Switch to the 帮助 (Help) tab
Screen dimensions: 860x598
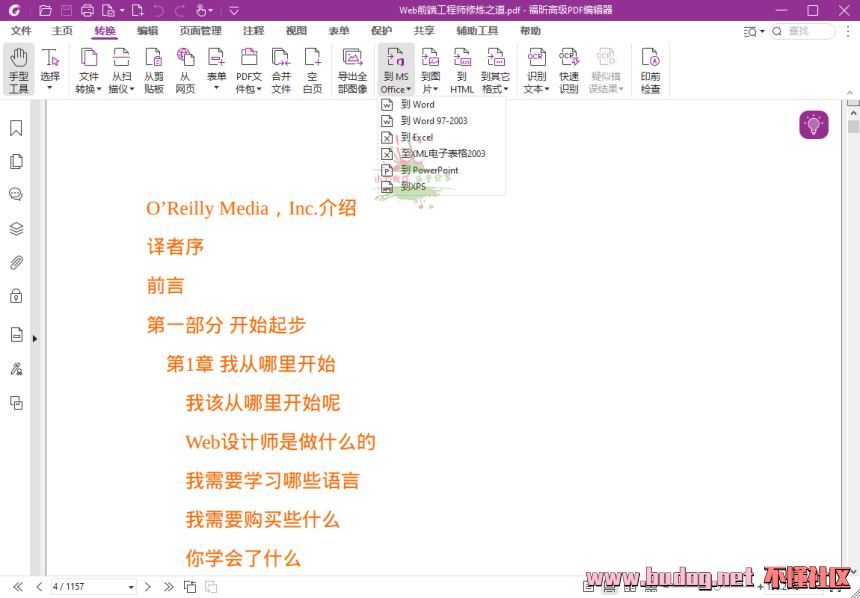coord(530,31)
